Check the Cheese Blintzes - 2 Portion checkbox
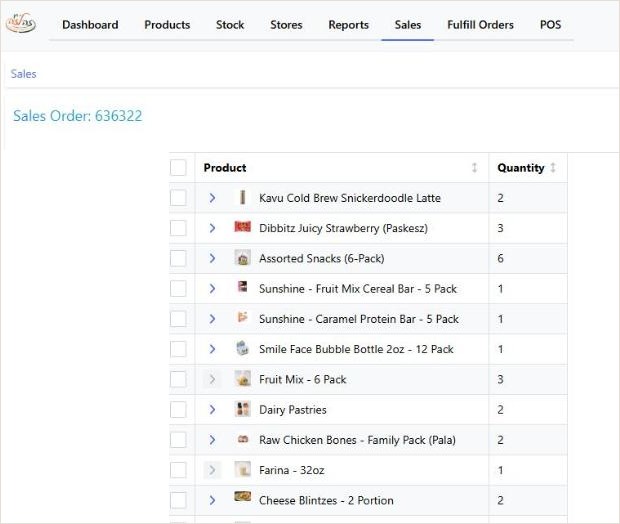 click(178, 501)
